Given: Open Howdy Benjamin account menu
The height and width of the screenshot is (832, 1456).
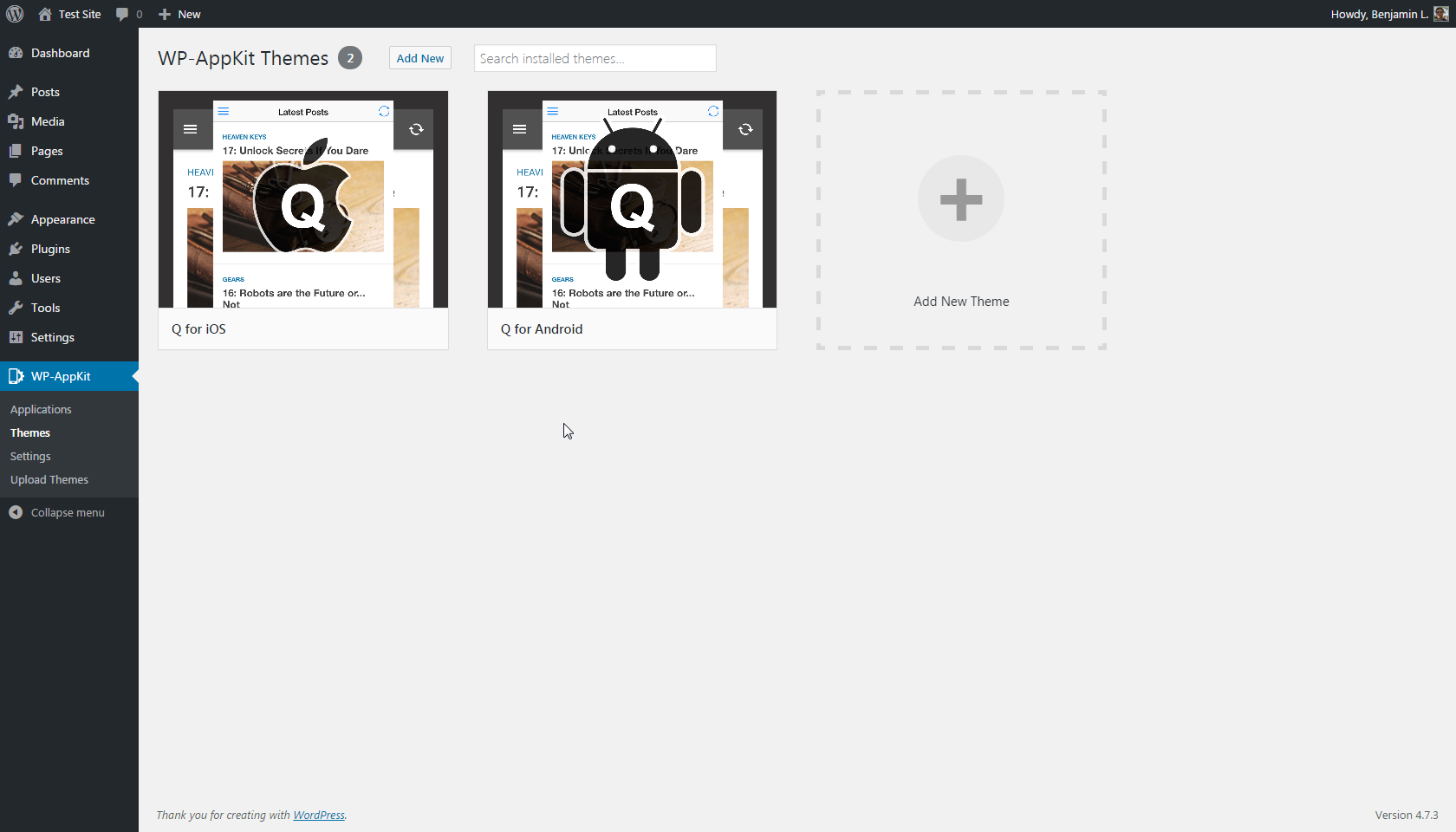Looking at the screenshot, I should coord(1380,14).
